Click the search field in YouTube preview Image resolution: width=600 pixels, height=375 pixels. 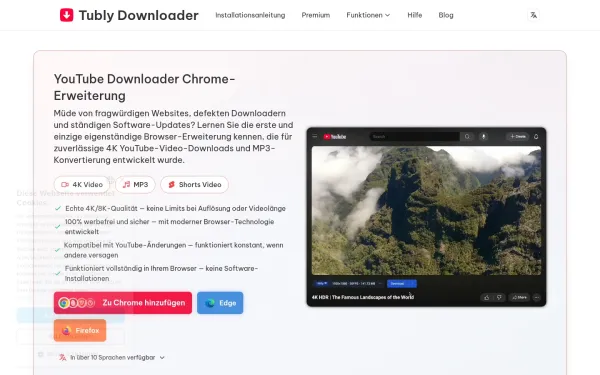414,137
